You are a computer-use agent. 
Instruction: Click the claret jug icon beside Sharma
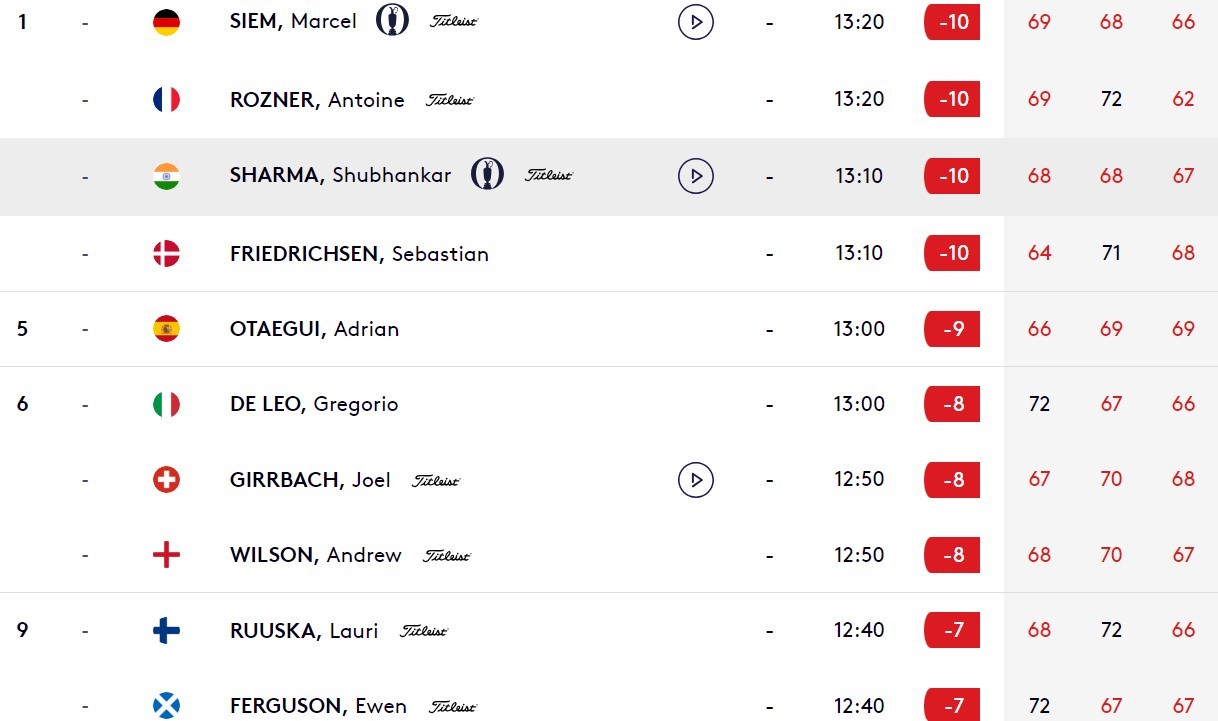point(487,174)
